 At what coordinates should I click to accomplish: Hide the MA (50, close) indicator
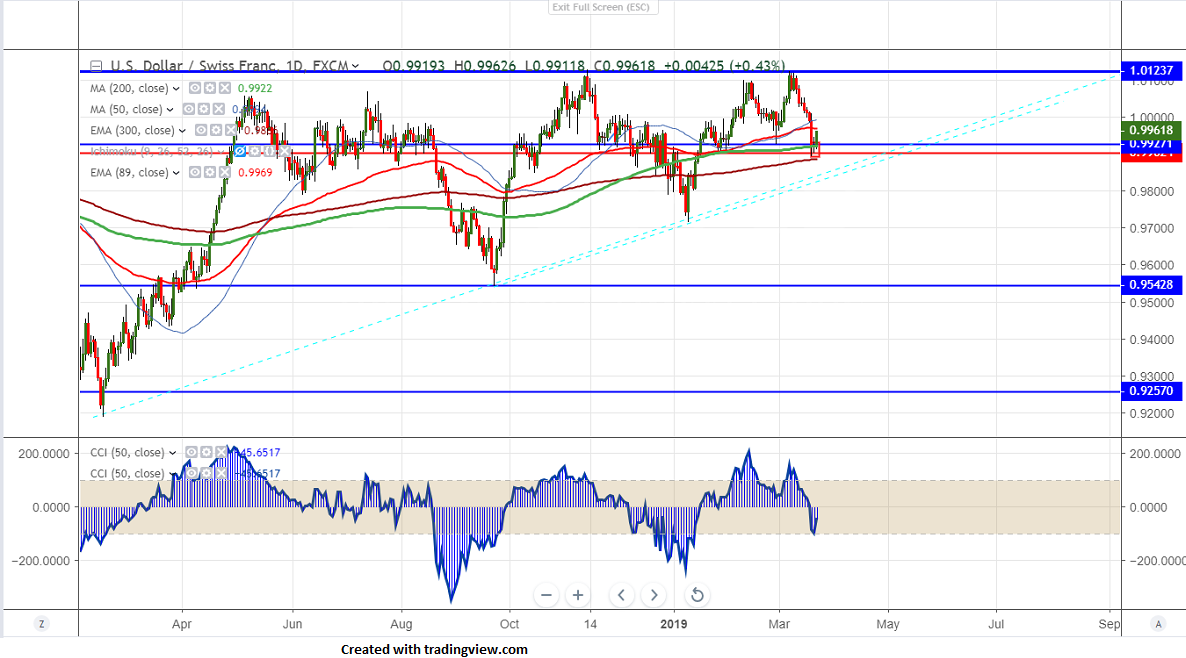188,109
